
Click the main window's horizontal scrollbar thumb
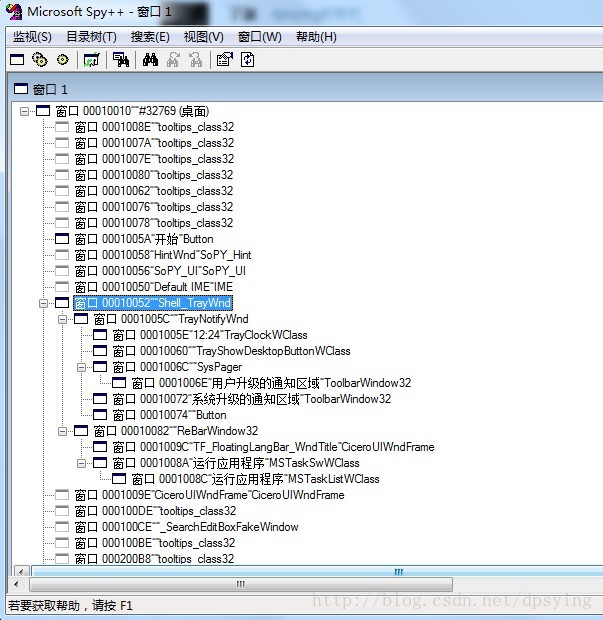pyautogui.click(x=241, y=584)
